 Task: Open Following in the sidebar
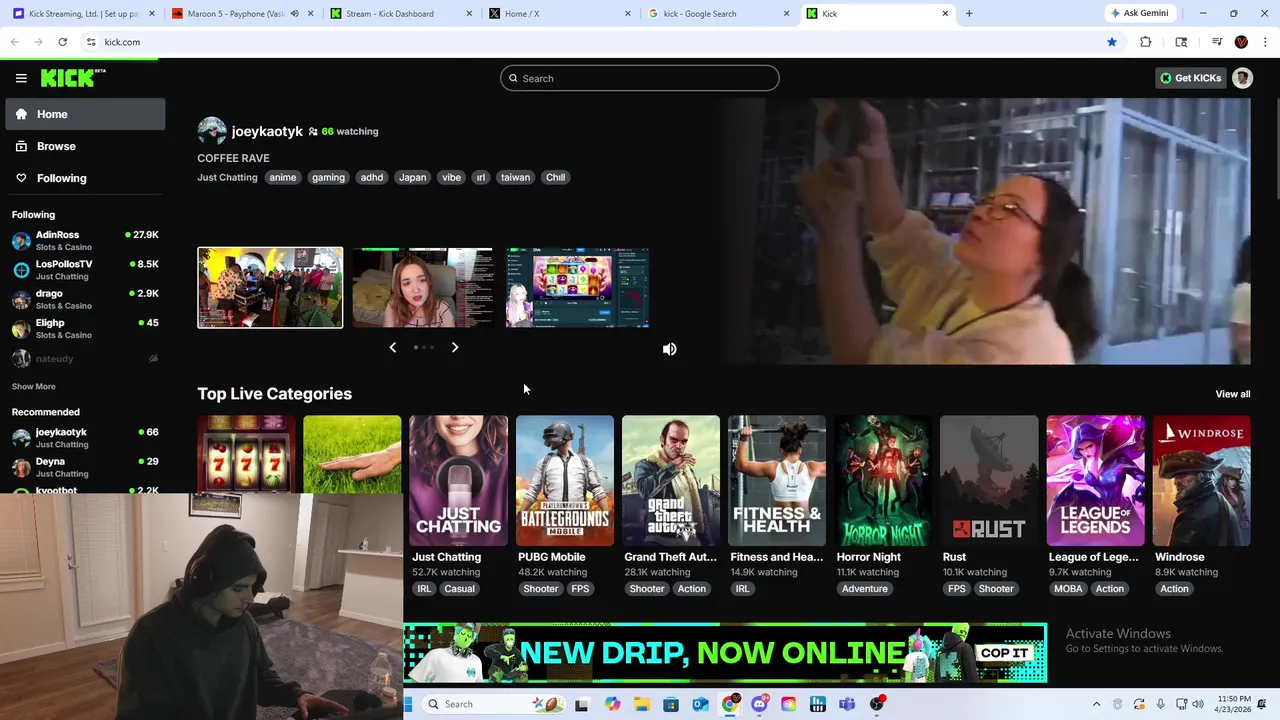click(x=85, y=178)
